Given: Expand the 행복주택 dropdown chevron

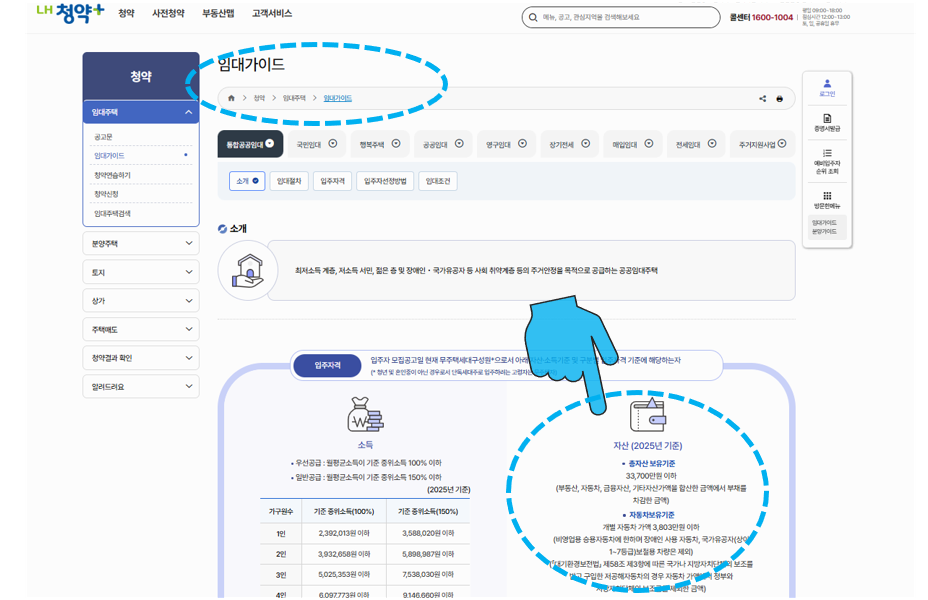Looking at the screenshot, I should pos(396,146).
